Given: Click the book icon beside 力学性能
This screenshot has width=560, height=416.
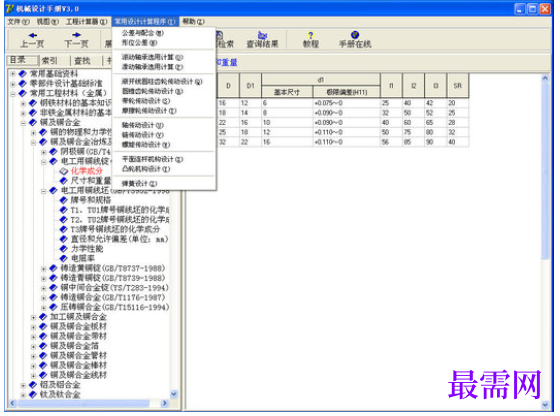Looking at the screenshot, I should click(x=64, y=249).
